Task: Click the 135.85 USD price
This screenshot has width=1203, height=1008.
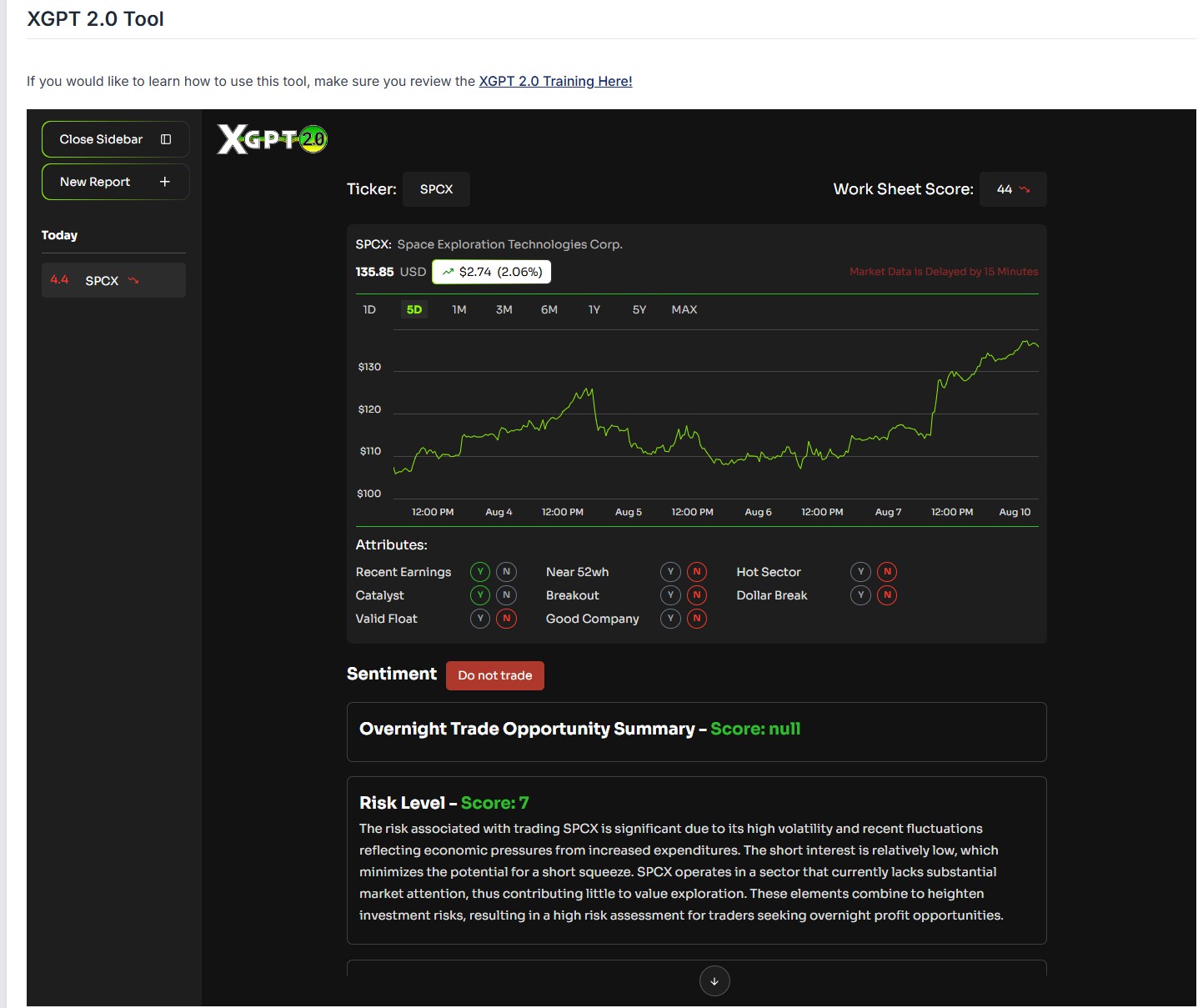Action: [x=391, y=272]
